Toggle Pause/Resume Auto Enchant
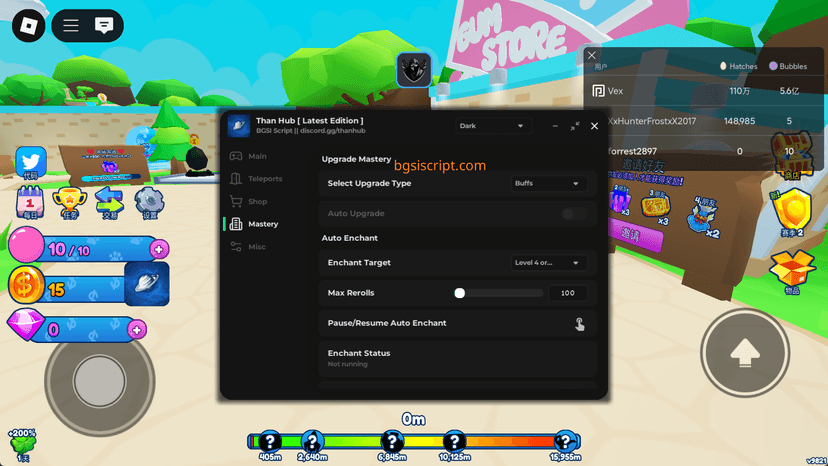828x466 pixels. pos(579,323)
